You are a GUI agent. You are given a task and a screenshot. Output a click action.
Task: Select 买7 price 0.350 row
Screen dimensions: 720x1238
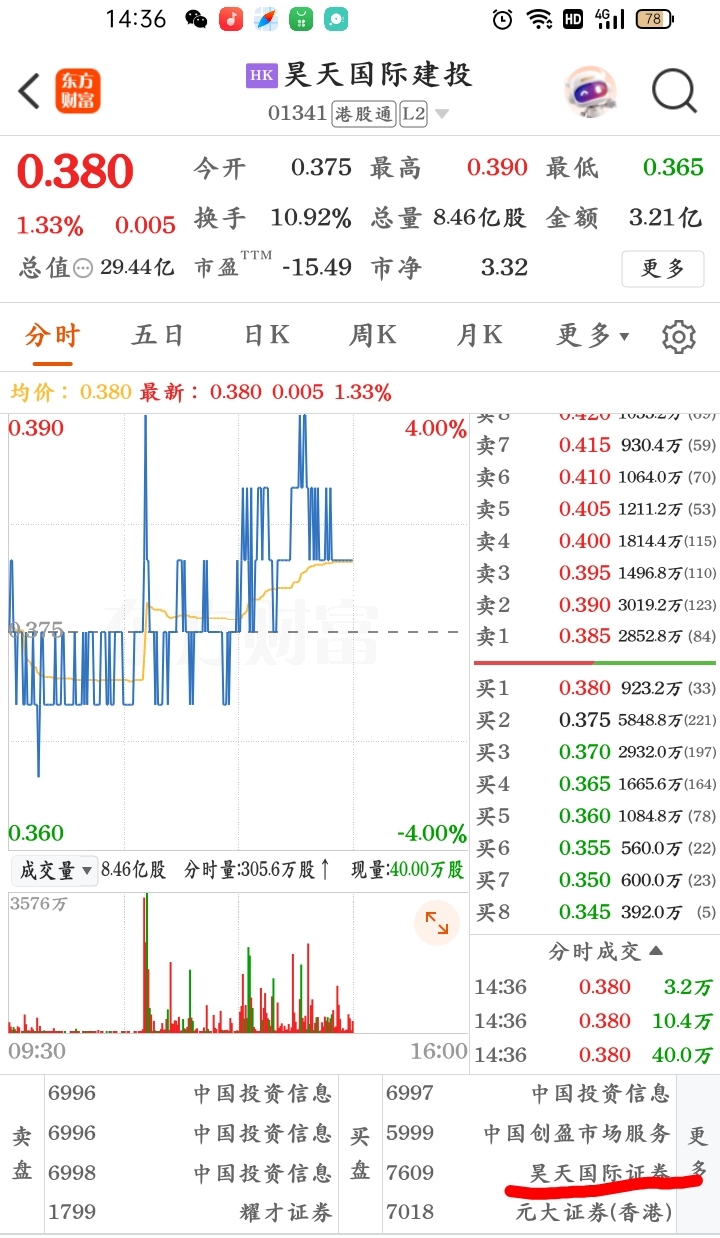595,880
